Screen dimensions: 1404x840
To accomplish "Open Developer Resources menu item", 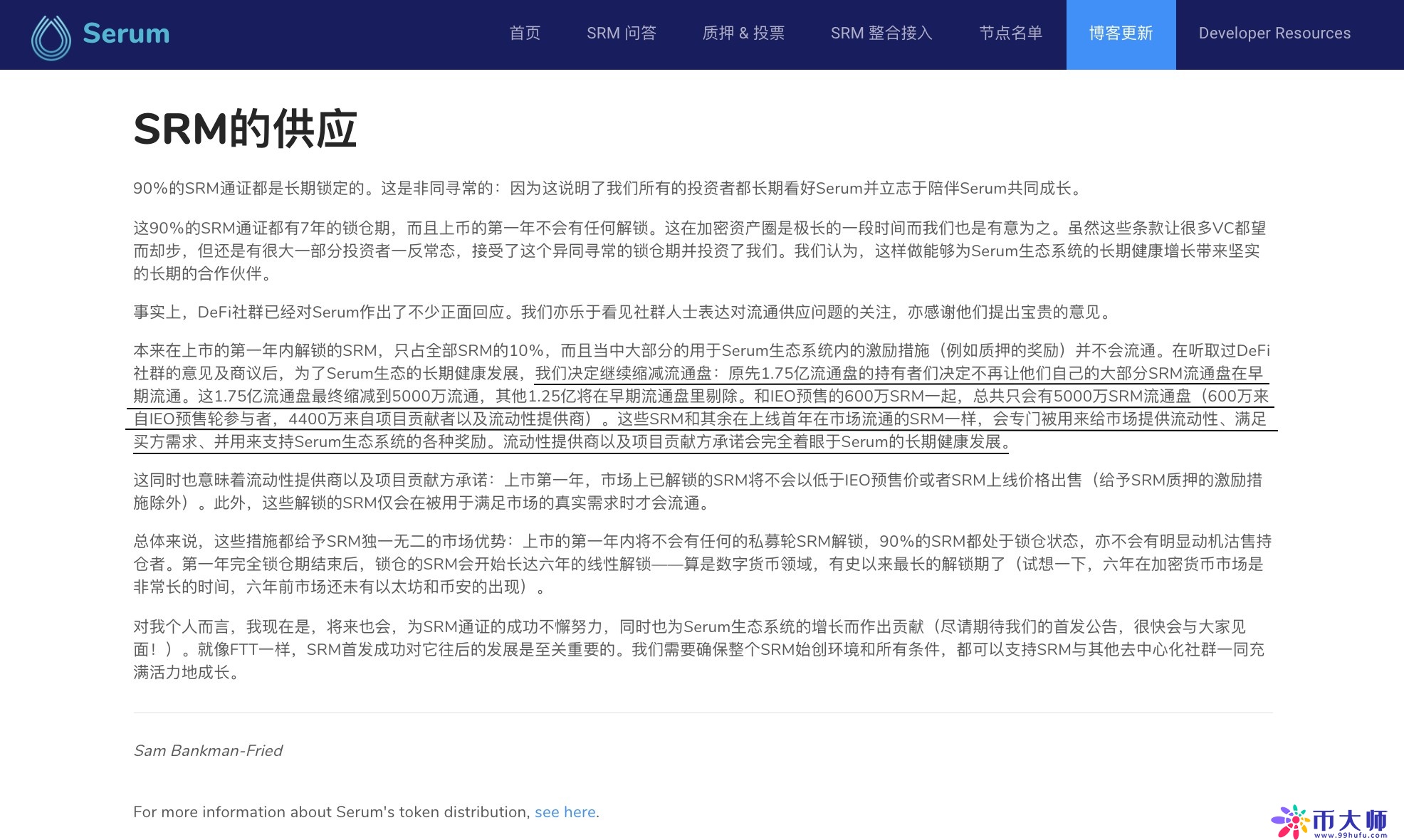I will (x=1274, y=33).
